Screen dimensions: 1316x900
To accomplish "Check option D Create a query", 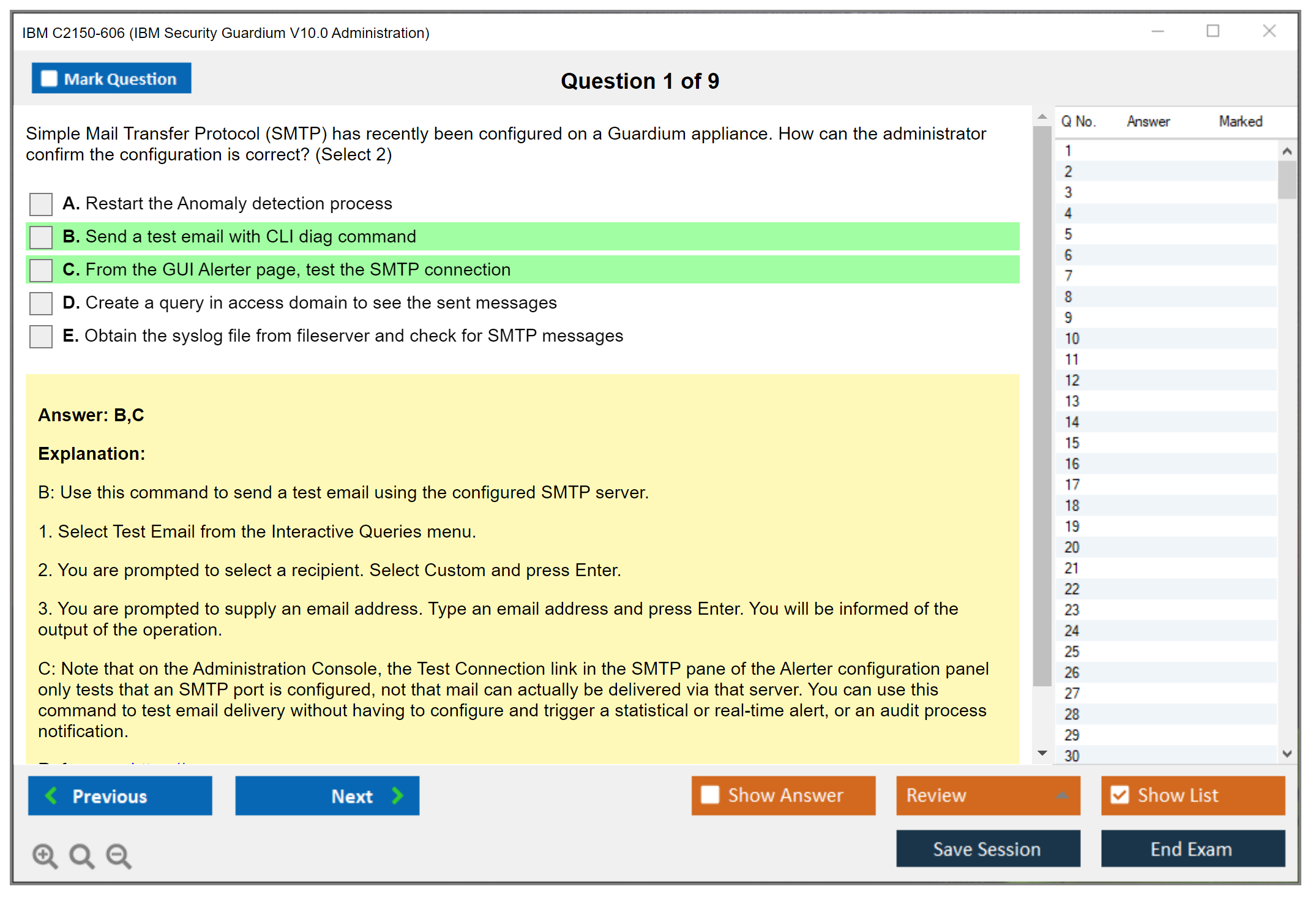I will (x=41, y=303).
